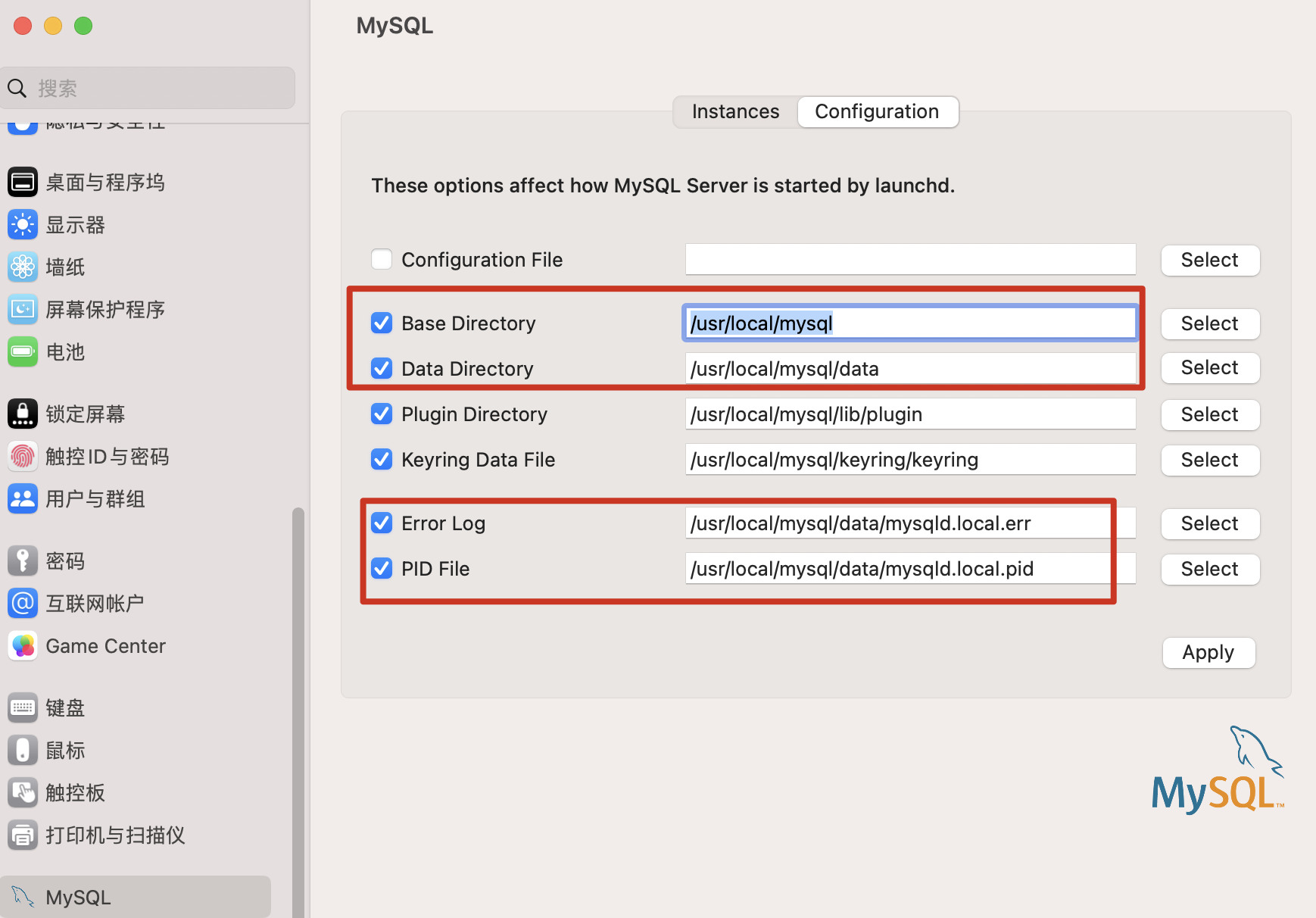Click Select for Plugin Directory
This screenshot has width=1316, height=918.
1210,414
